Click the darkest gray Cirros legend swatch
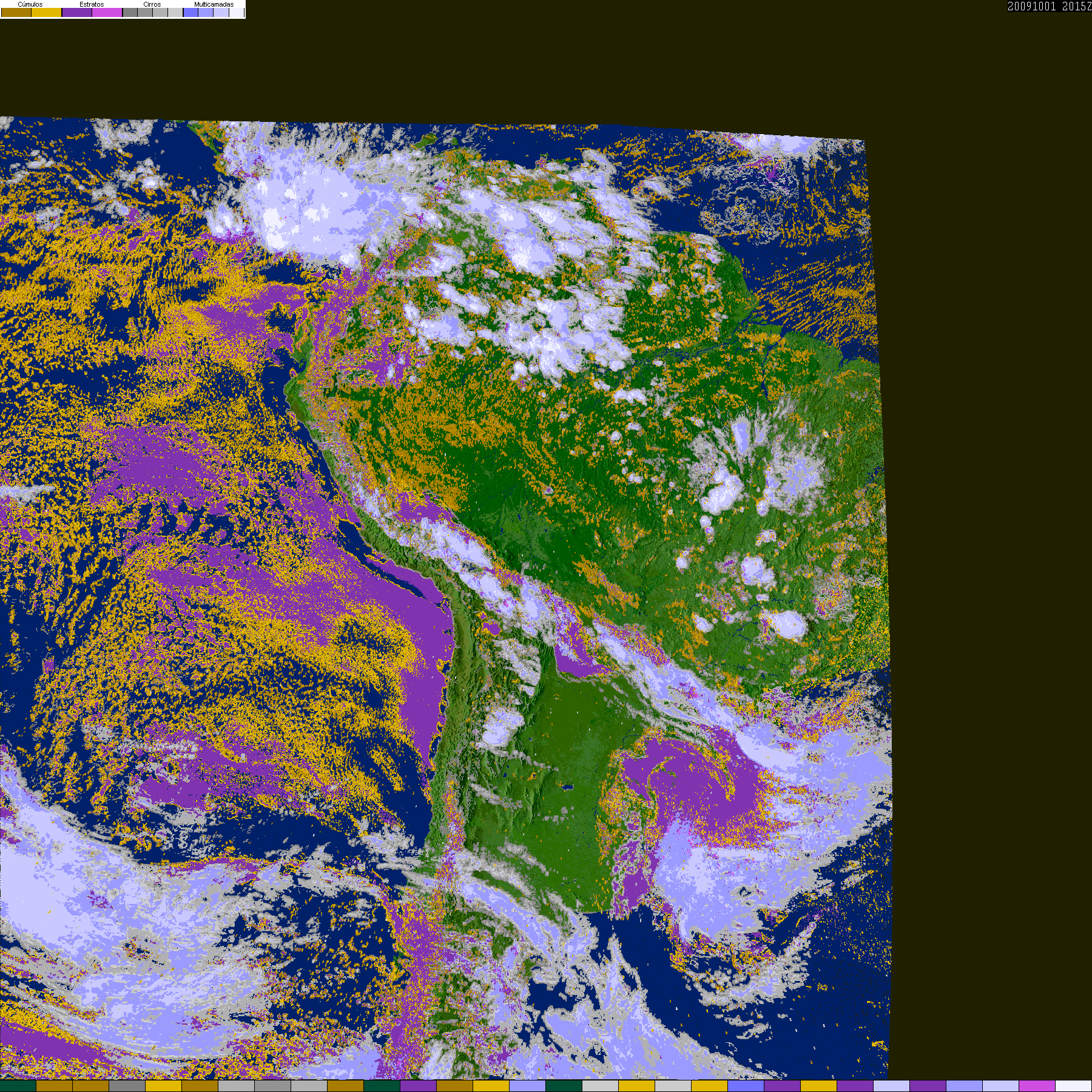Image resolution: width=1092 pixels, height=1092 pixels. [130, 12]
